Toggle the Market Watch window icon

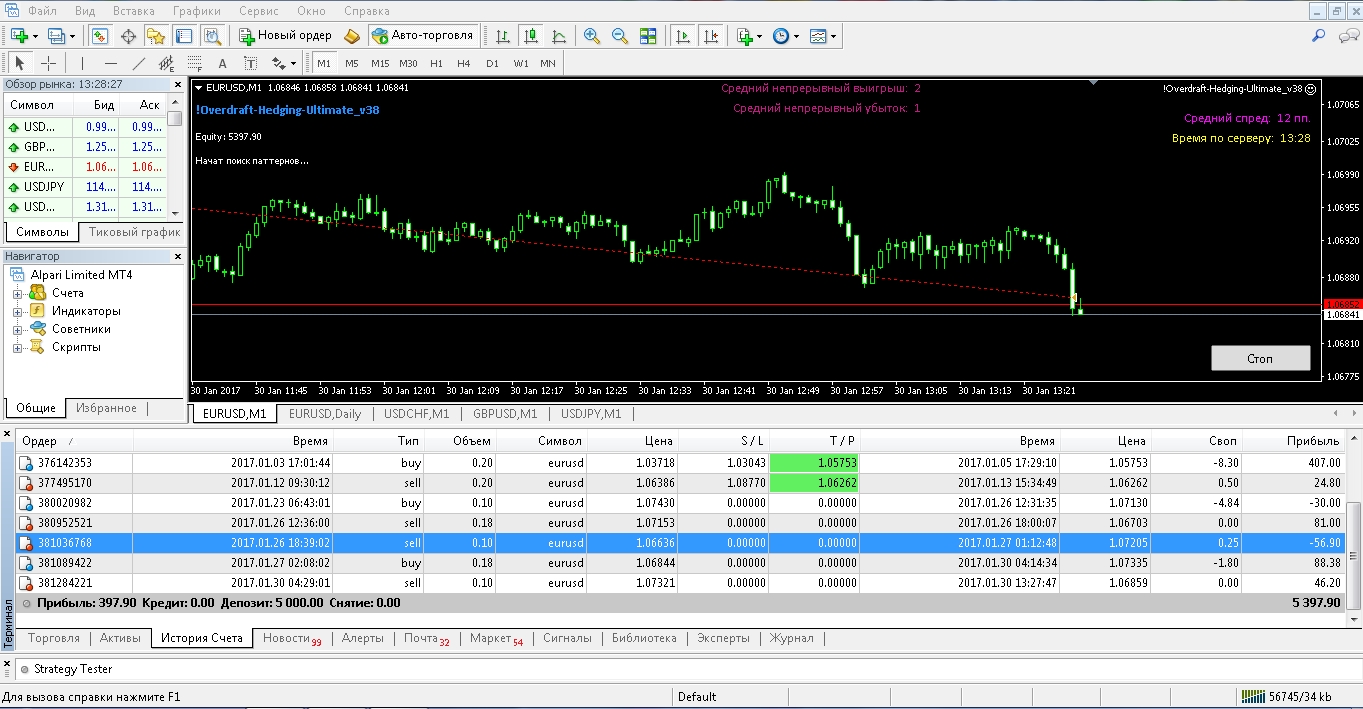[x=100, y=36]
